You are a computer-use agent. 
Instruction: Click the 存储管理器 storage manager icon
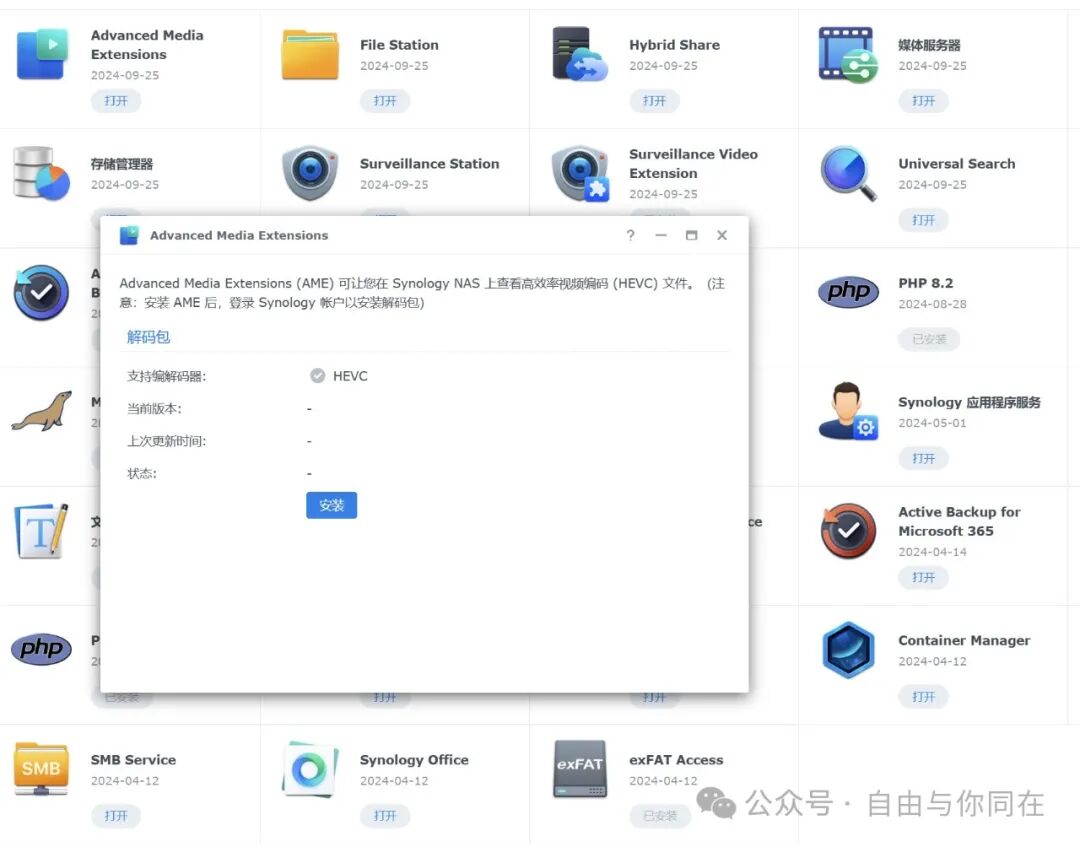coord(41,174)
